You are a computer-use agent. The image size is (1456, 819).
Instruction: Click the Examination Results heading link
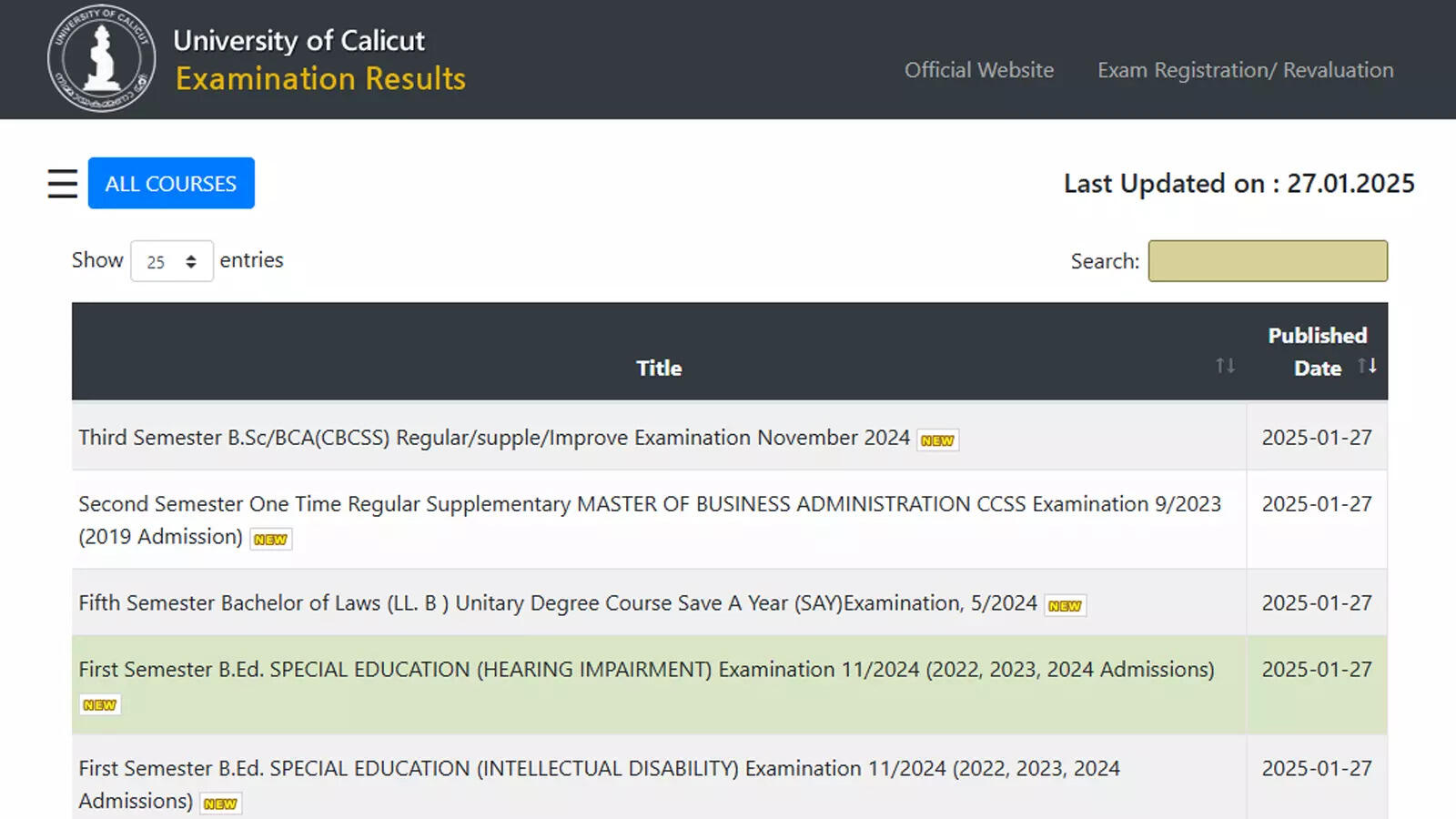[x=320, y=79]
